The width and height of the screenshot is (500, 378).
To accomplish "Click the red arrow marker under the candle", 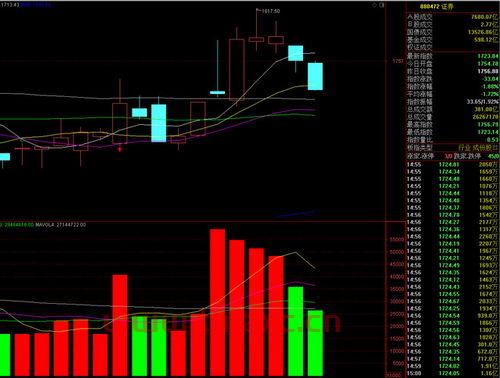I will (x=120, y=149).
